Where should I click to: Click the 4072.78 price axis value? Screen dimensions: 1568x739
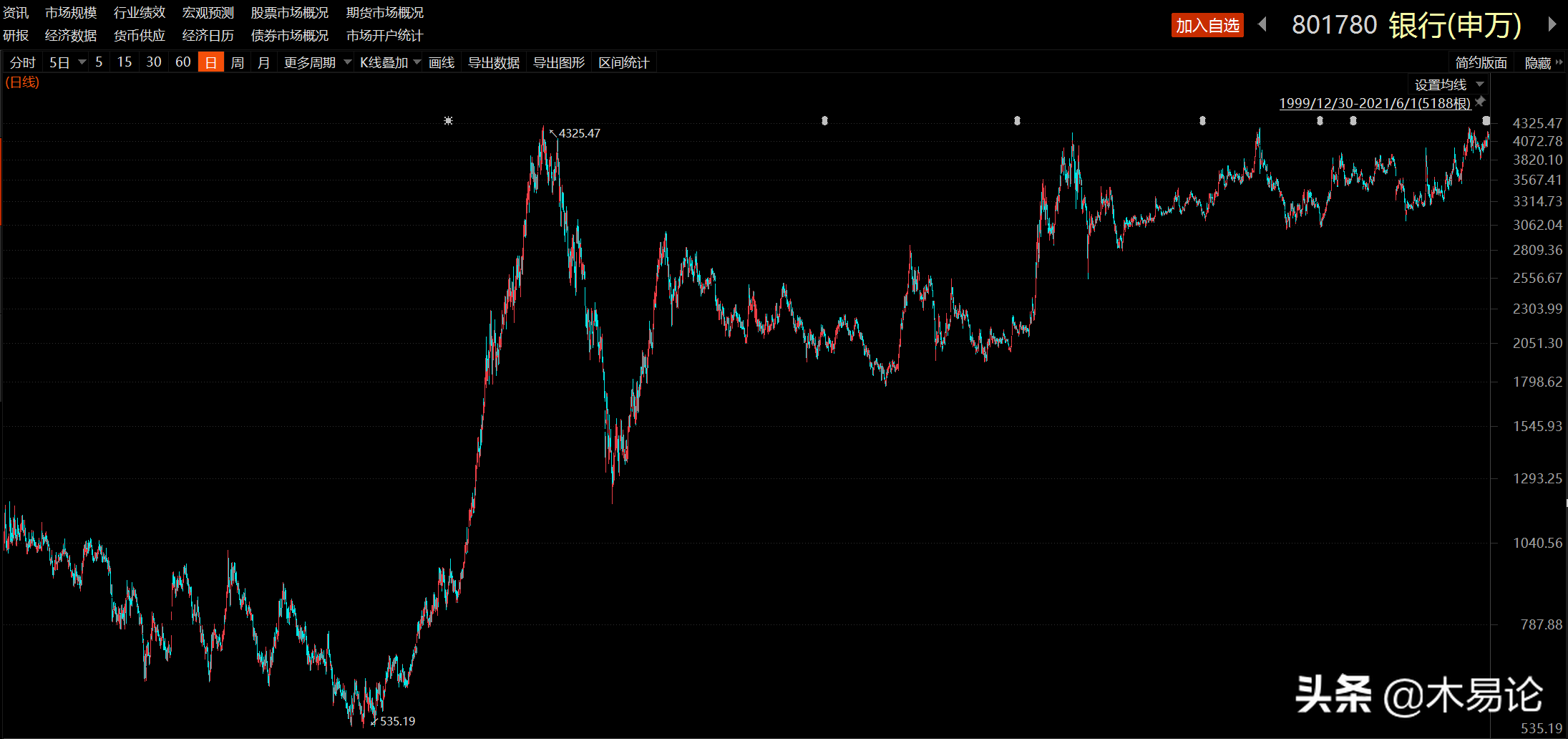coord(1537,141)
